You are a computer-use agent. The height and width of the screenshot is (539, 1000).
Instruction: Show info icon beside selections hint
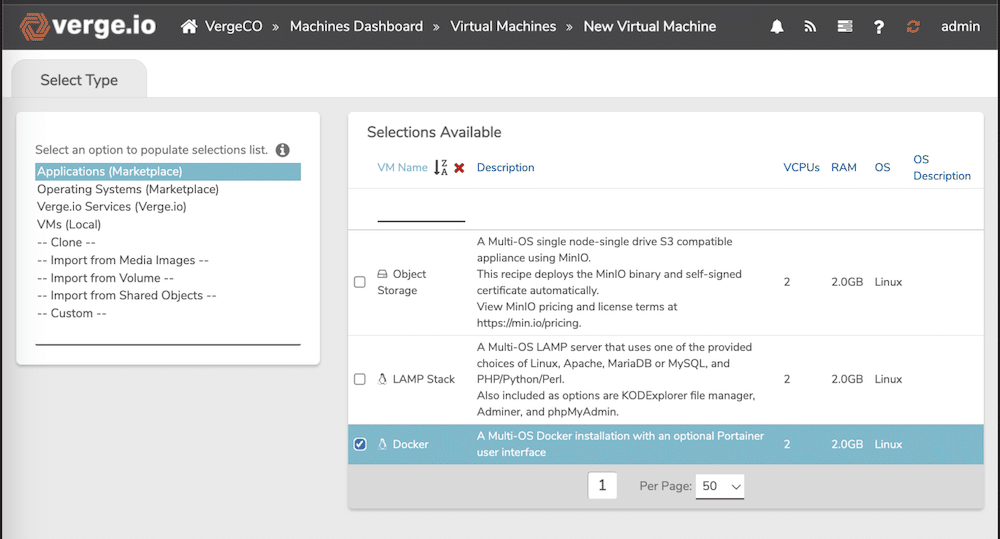(283, 150)
